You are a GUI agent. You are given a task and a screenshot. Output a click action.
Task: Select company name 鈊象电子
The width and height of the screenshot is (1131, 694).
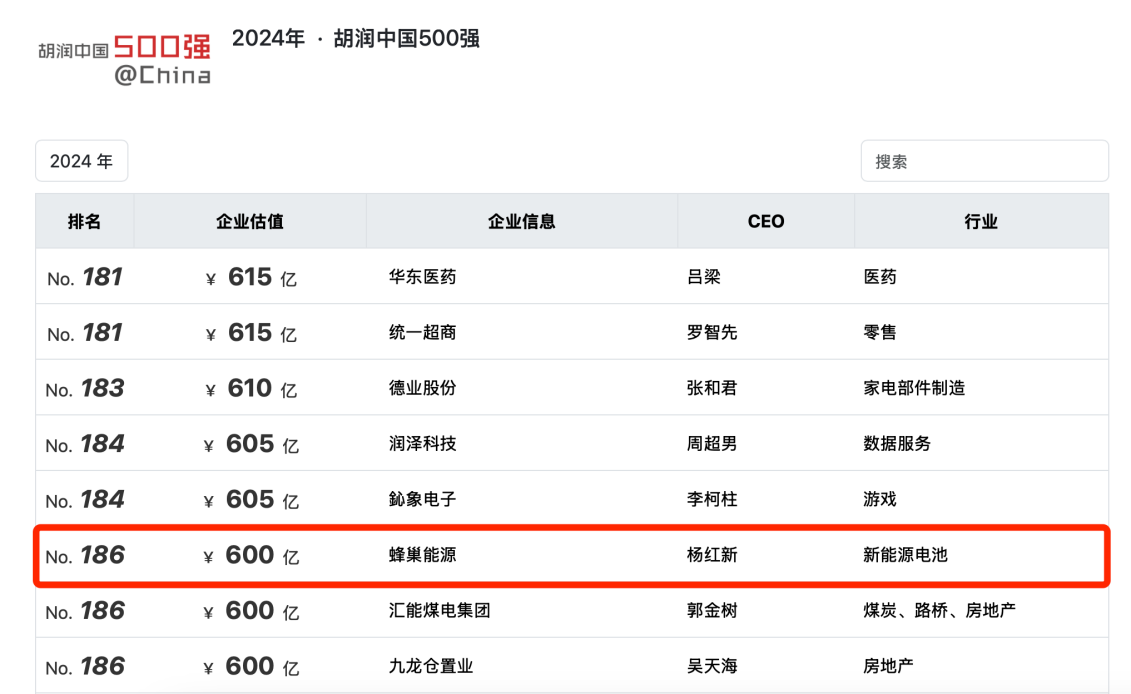coord(423,499)
